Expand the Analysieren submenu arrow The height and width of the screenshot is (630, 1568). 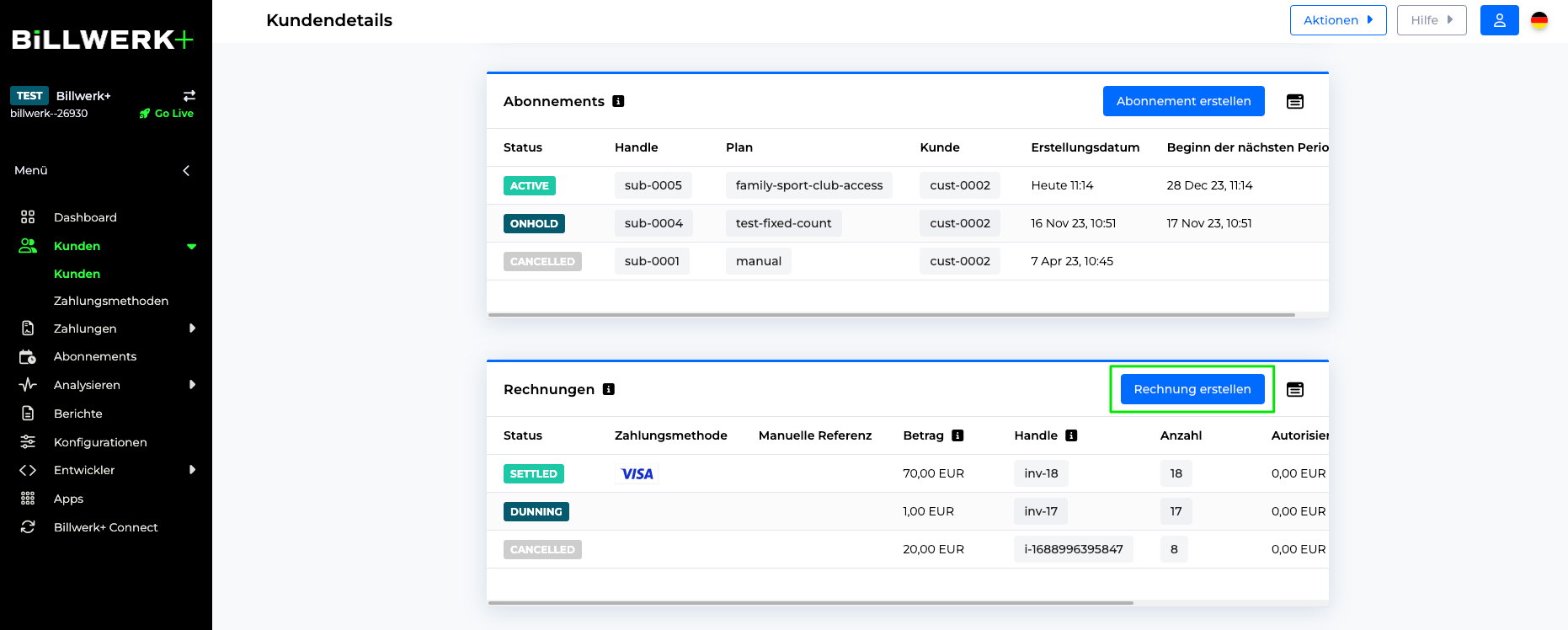[x=192, y=385]
